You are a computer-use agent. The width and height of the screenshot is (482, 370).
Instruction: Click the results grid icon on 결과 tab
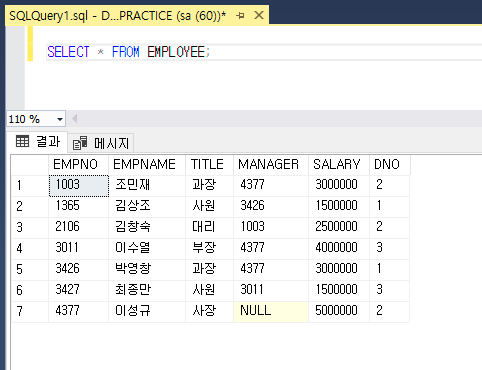22,141
